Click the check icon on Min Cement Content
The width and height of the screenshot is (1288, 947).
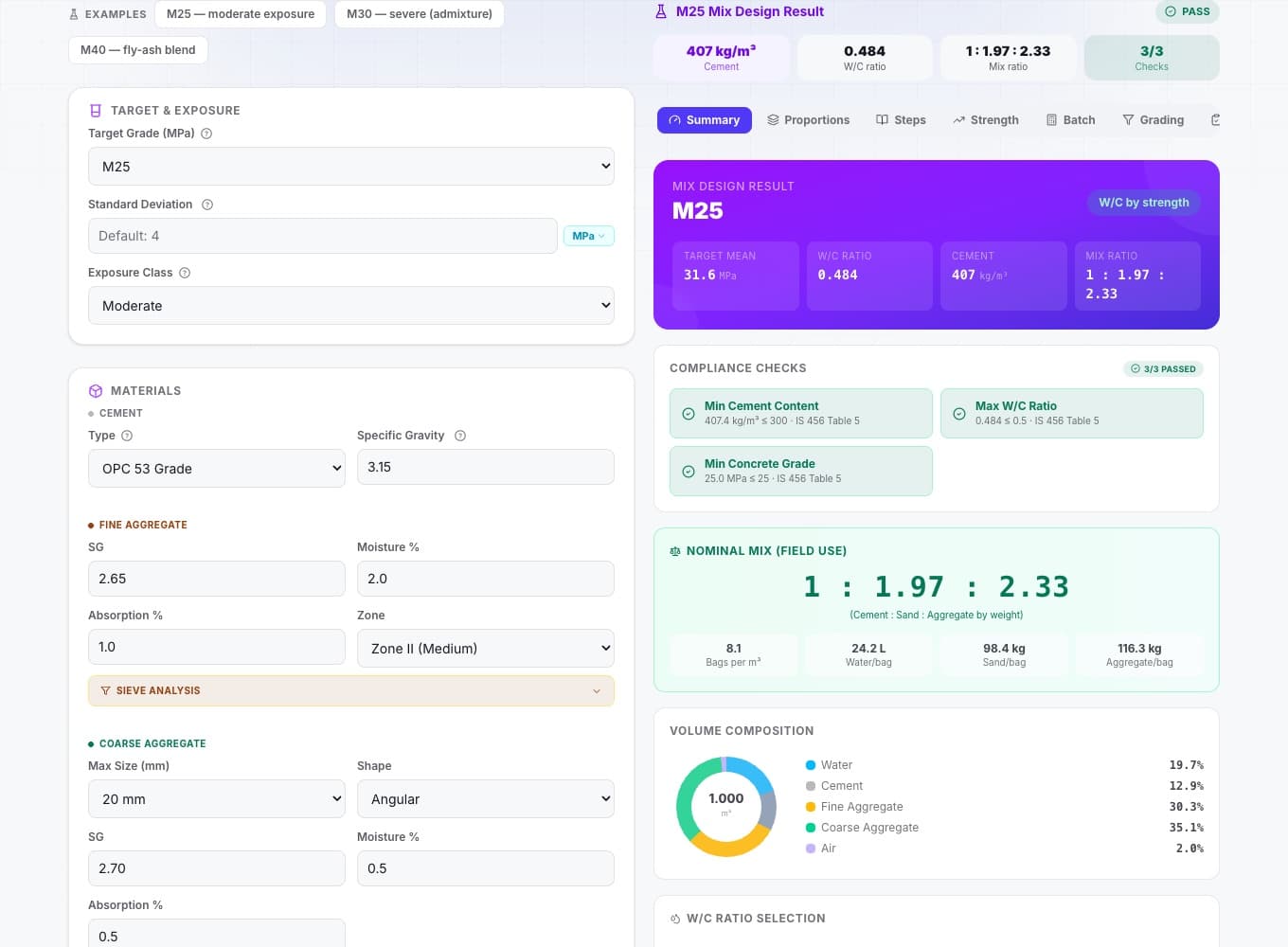point(689,414)
